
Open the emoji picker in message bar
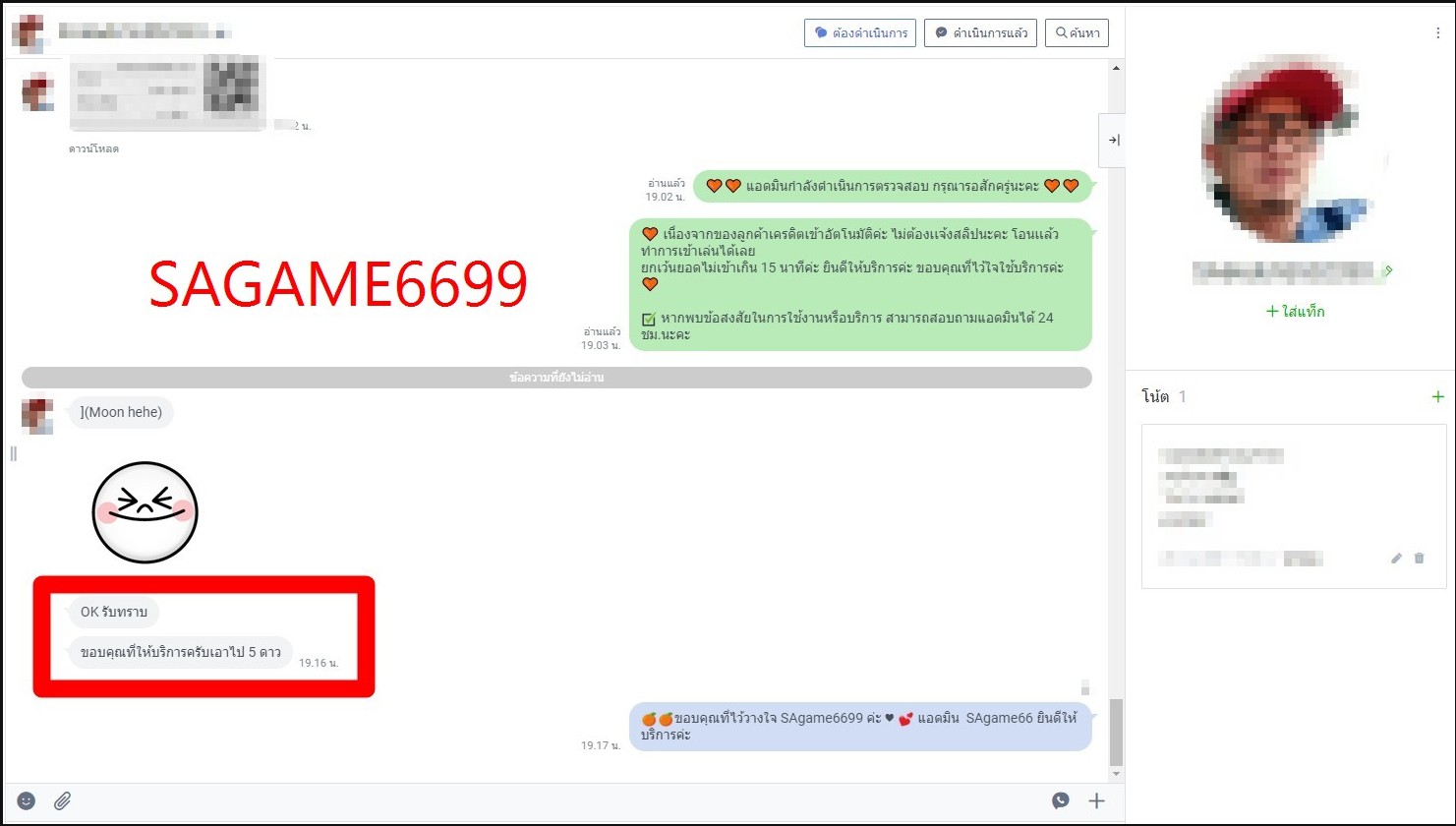tap(27, 800)
